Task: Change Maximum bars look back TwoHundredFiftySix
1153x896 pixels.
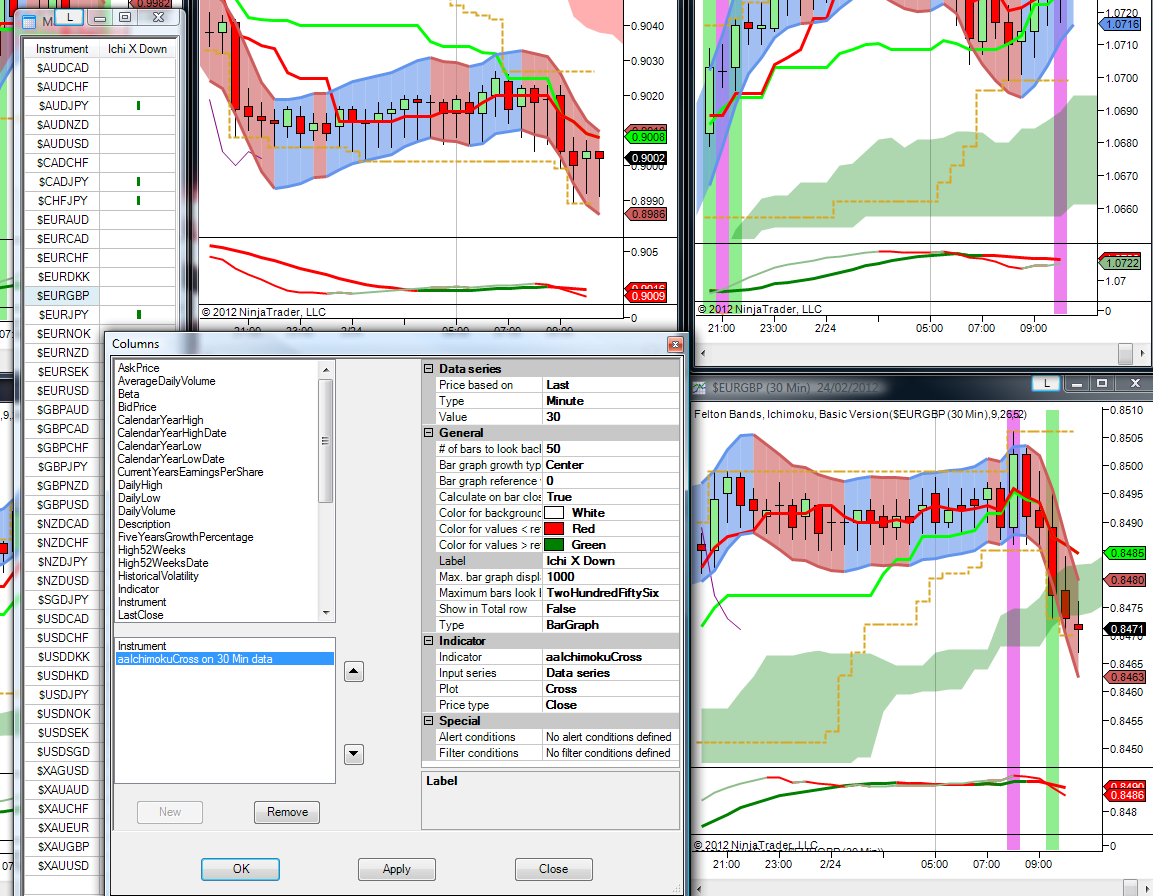Action: [x=610, y=593]
